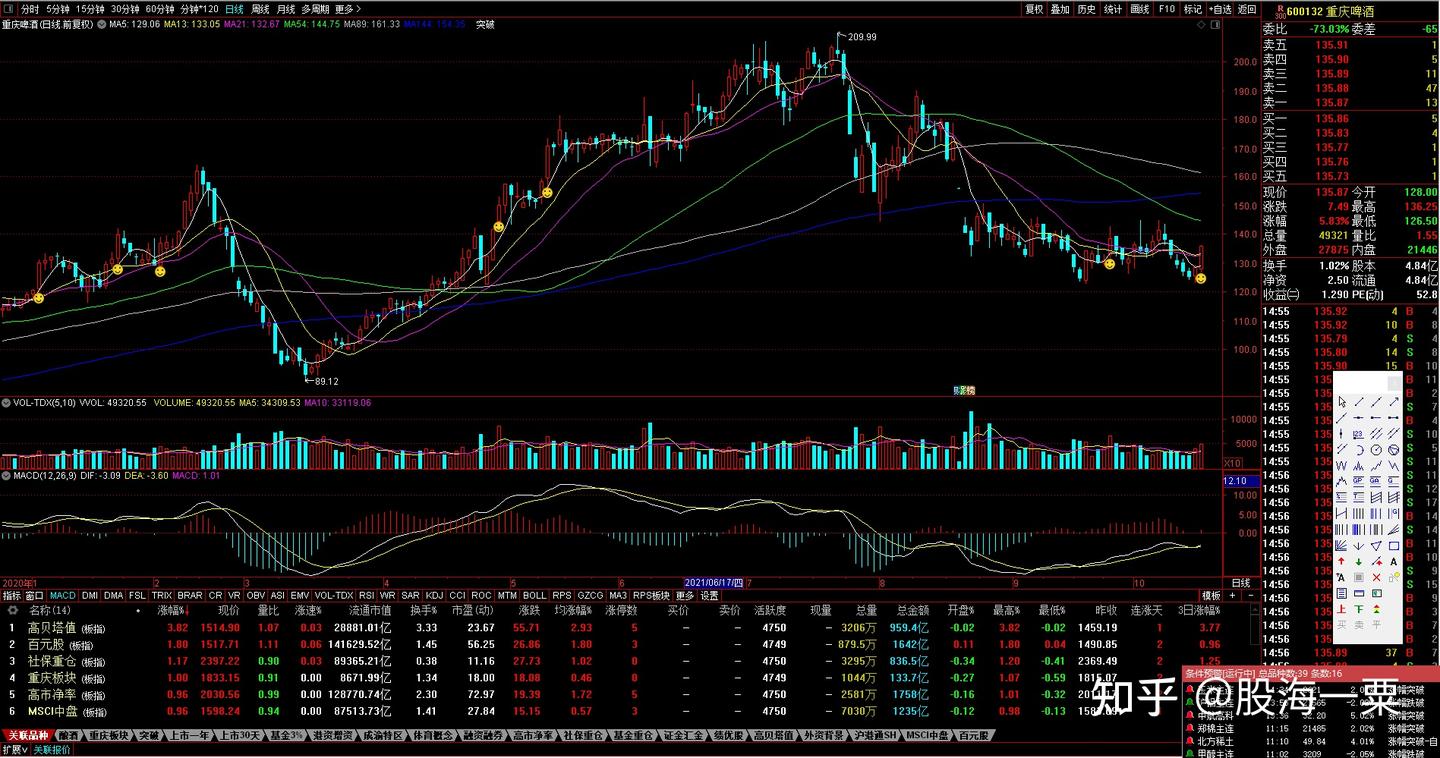Switch to the 5分钟 period
Screen dimensions: 1440x758
click(58, 9)
